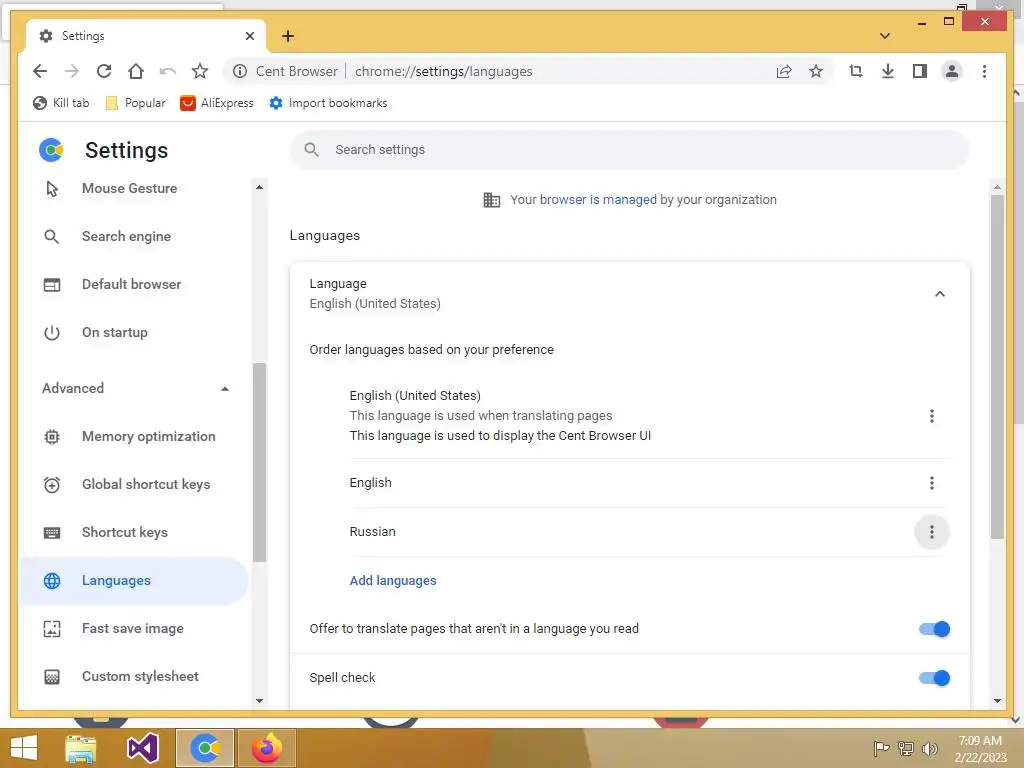Viewport: 1024px width, 768px height.
Task: Open File Explorer from taskbar
Action: [81, 748]
